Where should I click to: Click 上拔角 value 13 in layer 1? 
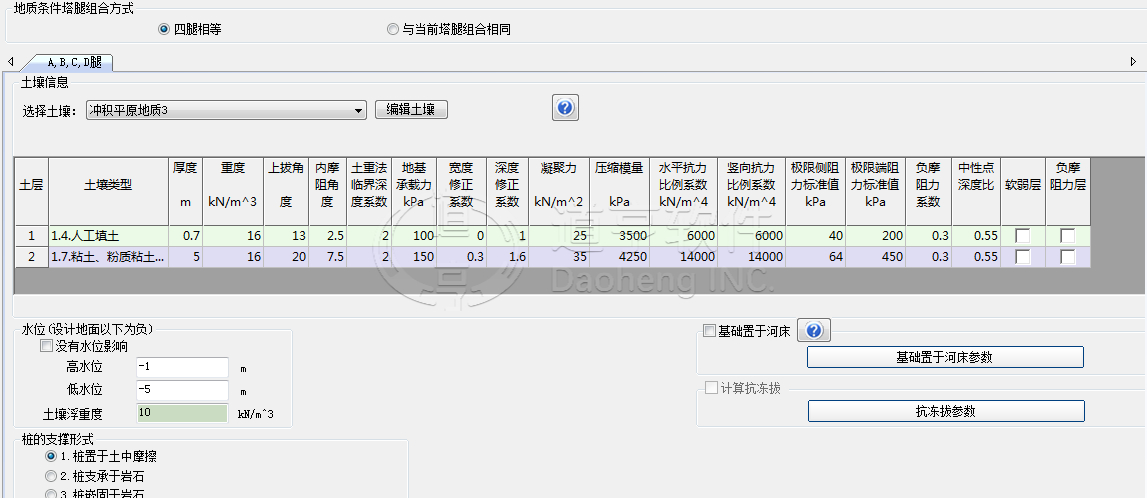[285, 236]
